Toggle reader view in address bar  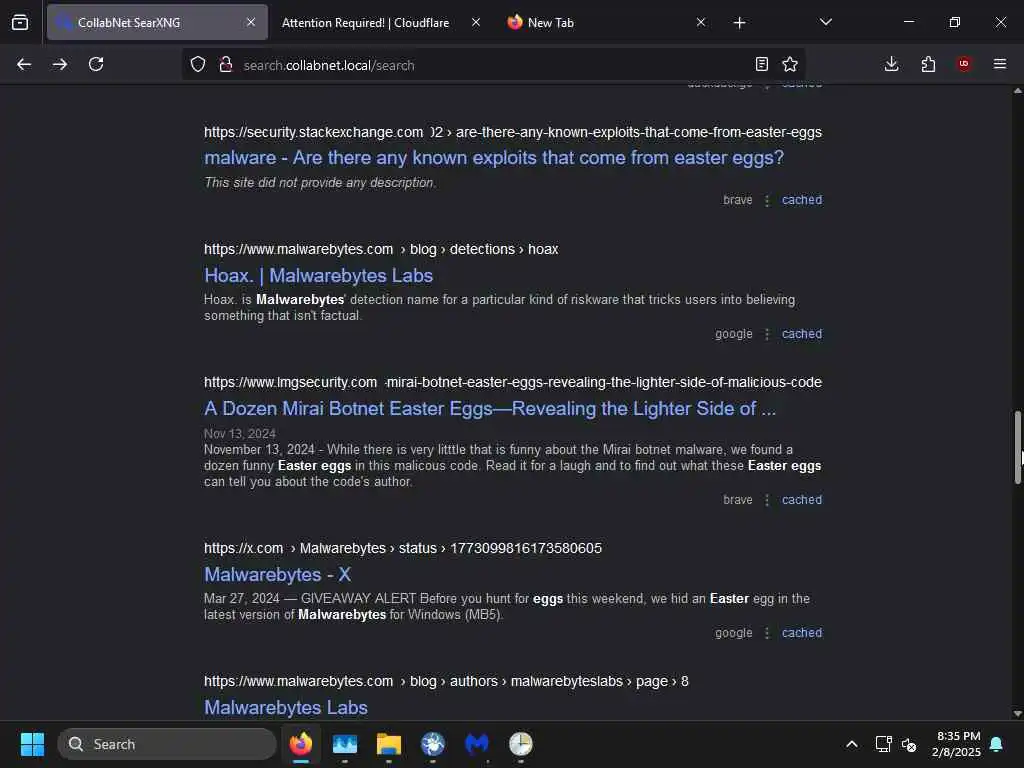(x=761, y=64)
